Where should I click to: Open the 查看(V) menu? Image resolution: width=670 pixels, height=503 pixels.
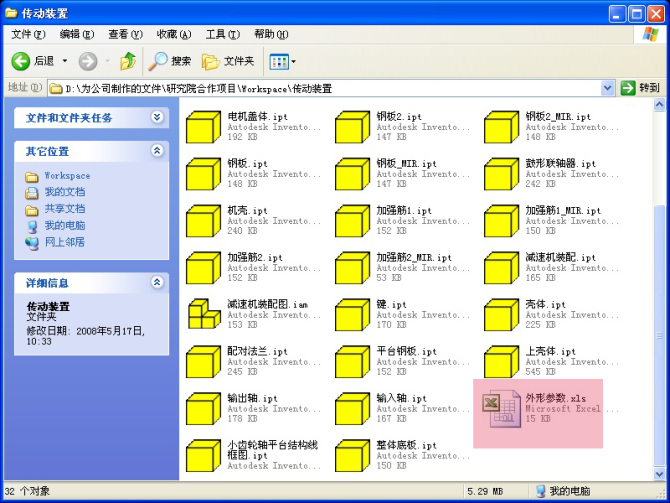(125, 34)
